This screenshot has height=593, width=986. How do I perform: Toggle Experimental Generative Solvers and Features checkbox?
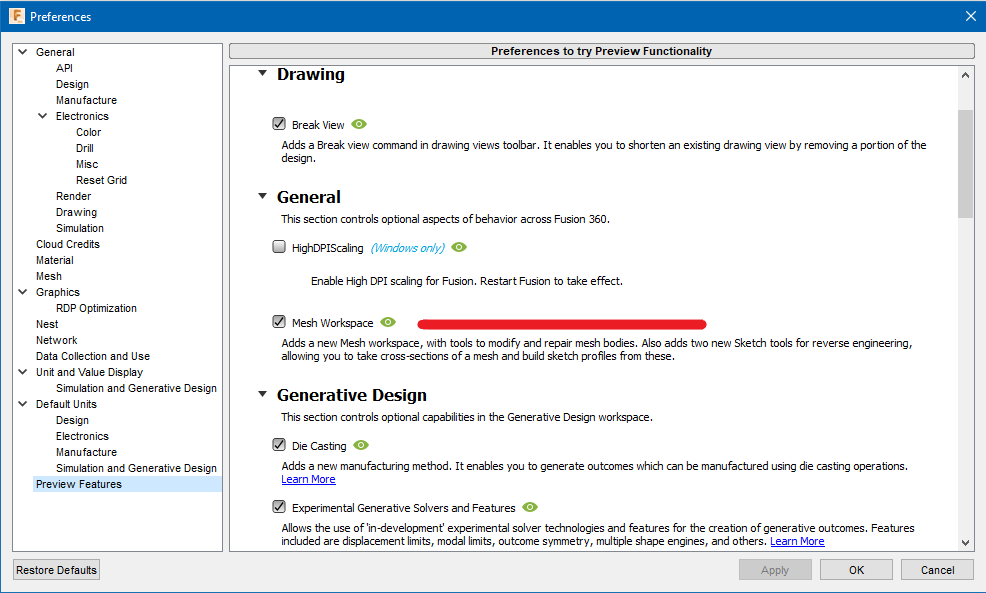(279, 506)
